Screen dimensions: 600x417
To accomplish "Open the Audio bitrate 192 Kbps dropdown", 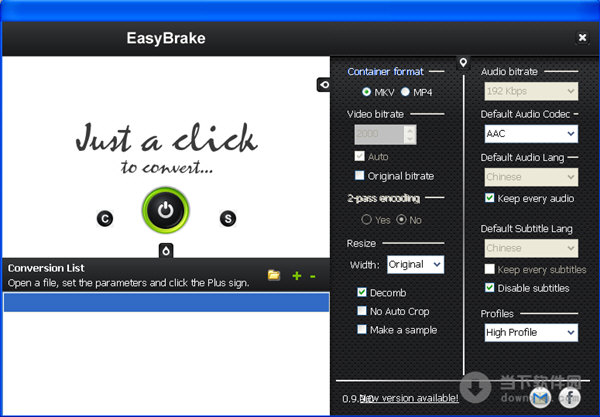I will (x=531, y=91).
